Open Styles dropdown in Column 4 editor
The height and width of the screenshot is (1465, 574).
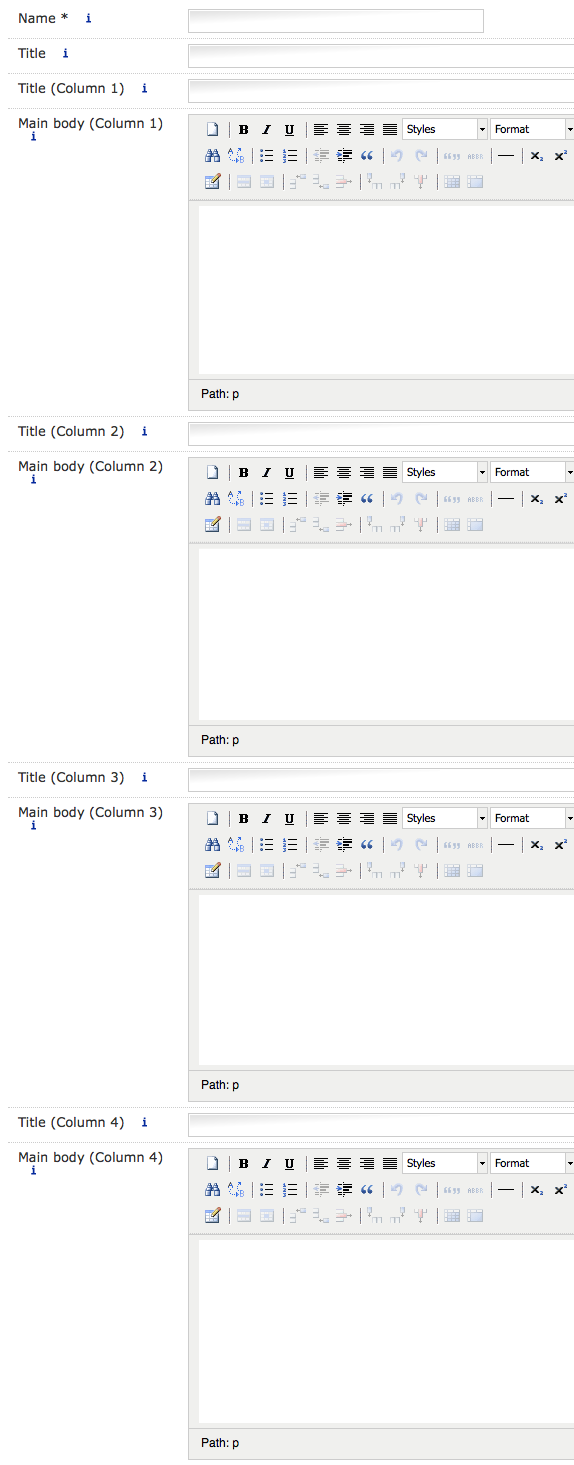pyautogui.click(x=445, y=1163)
